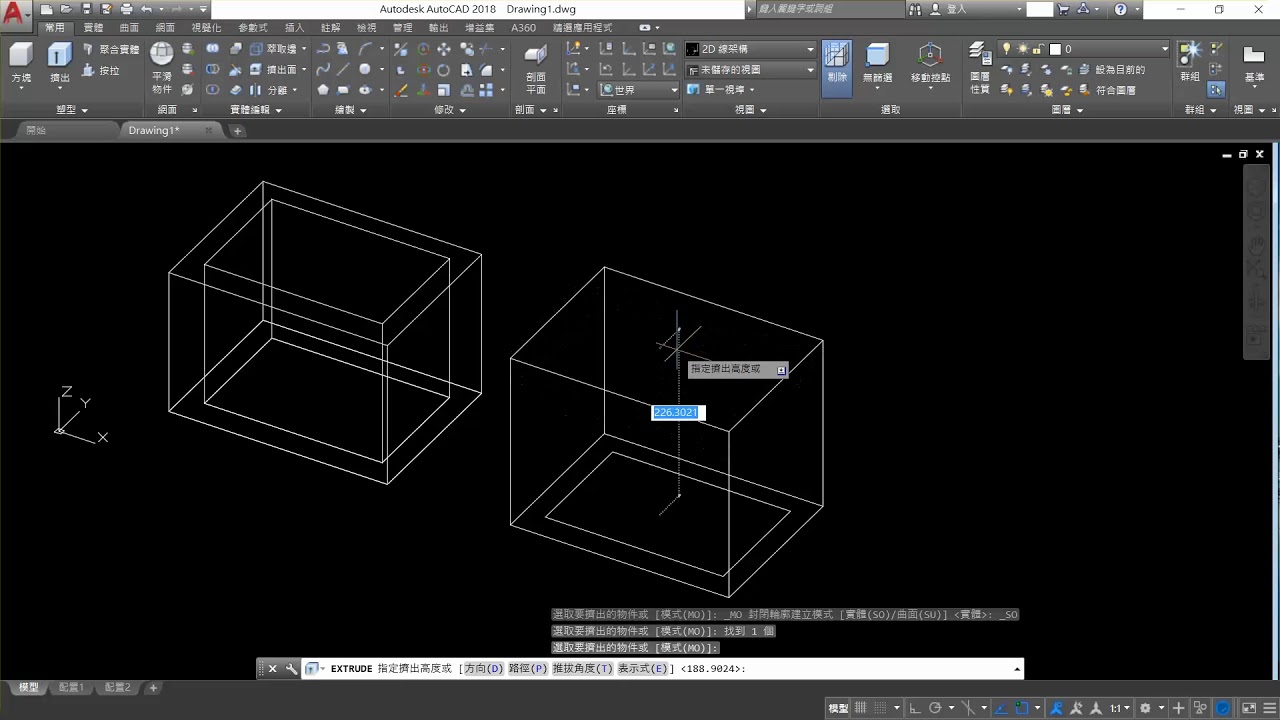Open the annotation scale 1:1 dropdown

[x=1120, y=708]
